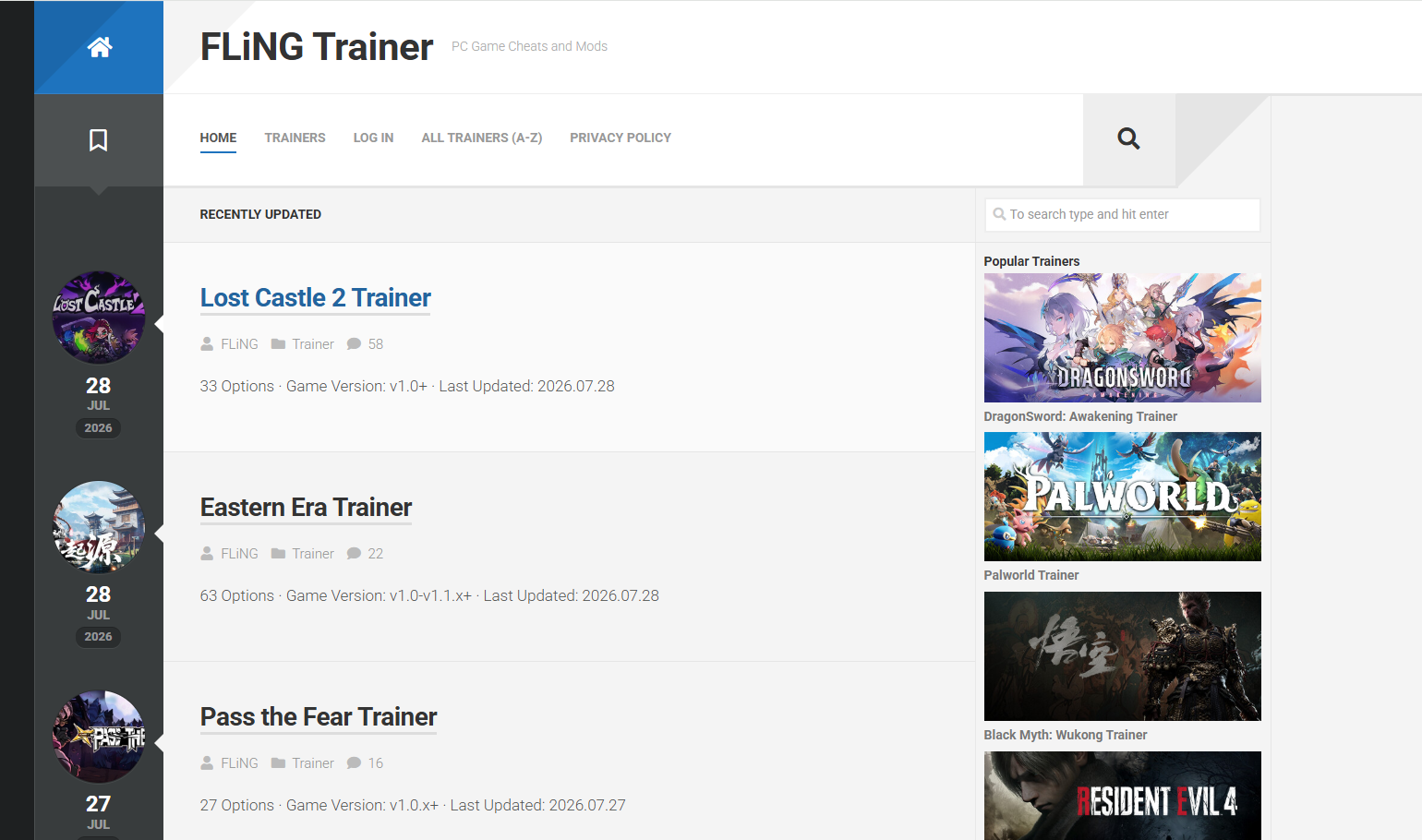The height and width of the screenshot is (840, 1422).
Task: Open the Lost Castle 2 Trainer link
Action: coord(316,298)
